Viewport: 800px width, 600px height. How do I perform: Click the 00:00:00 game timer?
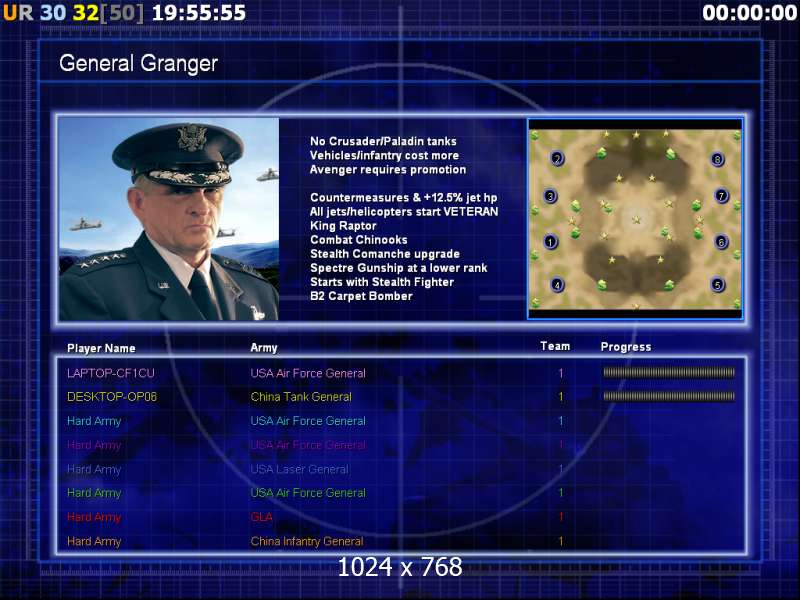coord(749,13)
